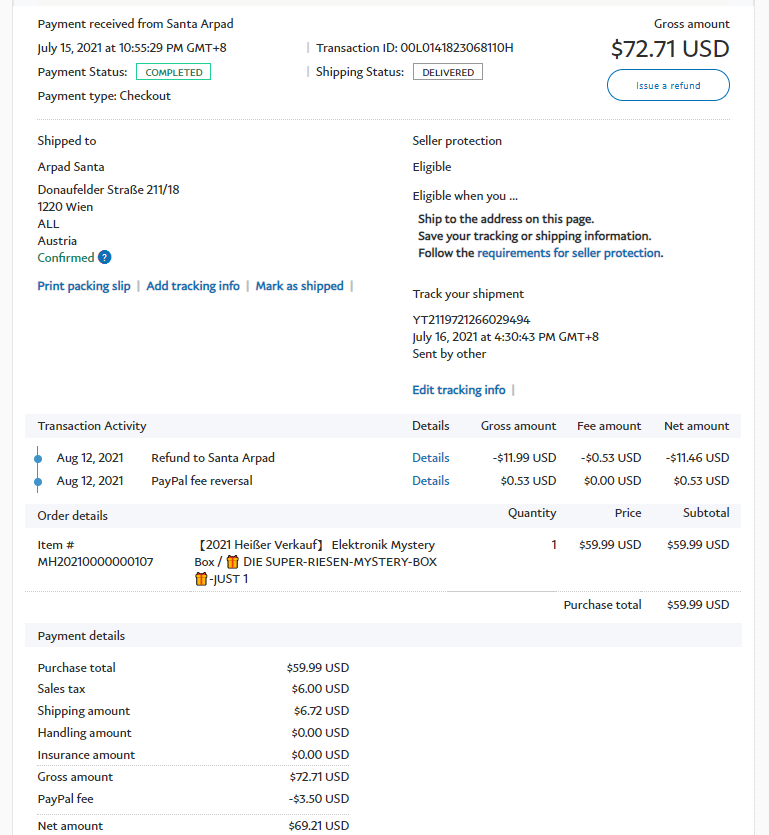
Task: Click the timeline dot beside the refund entry
Action: [x=38, y=458]
